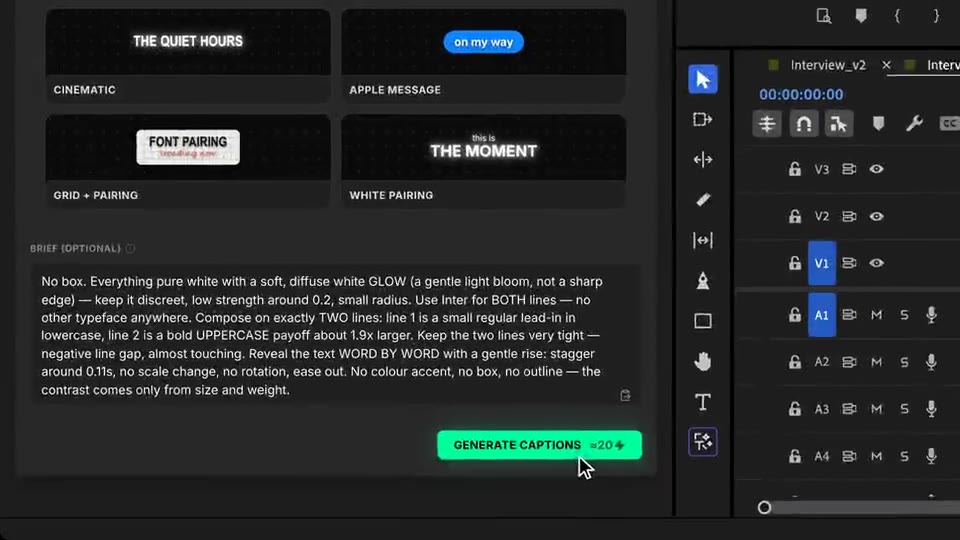
Task: Target the A1 audio track
Action: [822, 315]
